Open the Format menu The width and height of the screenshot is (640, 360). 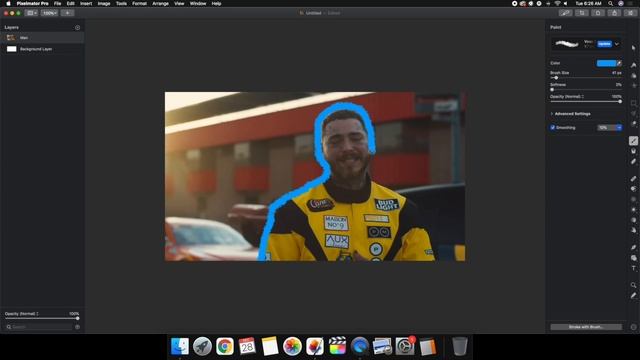pyautogui.click(x=139, y=3)
